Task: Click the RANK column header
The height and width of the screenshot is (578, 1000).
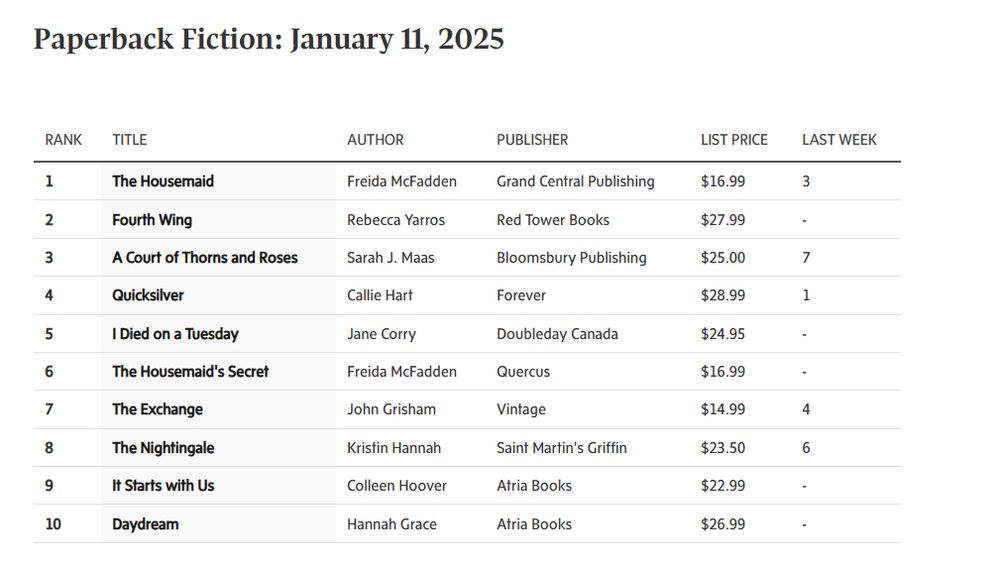Action: coord(63,140)
